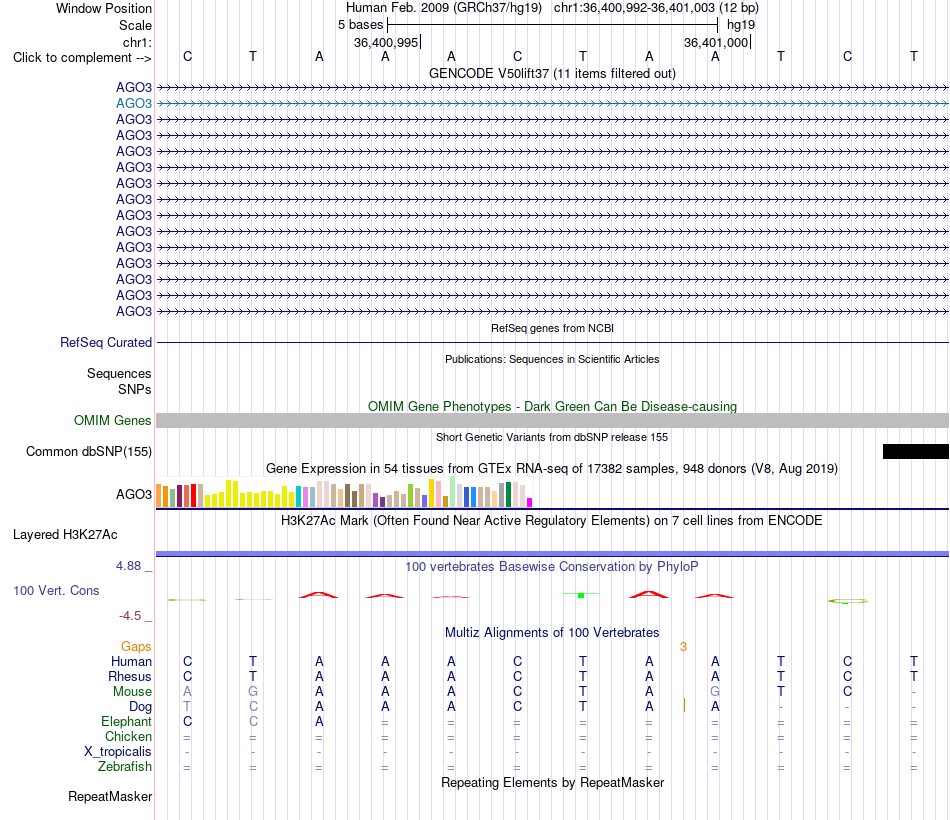Click the black dbSNP variant block

point(915,452)
